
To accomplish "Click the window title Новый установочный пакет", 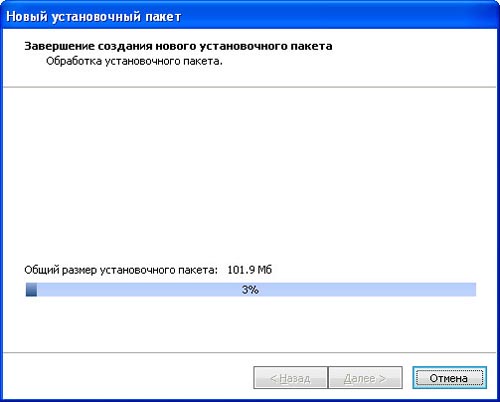I will pyautogui.click(x=94, y=17).
